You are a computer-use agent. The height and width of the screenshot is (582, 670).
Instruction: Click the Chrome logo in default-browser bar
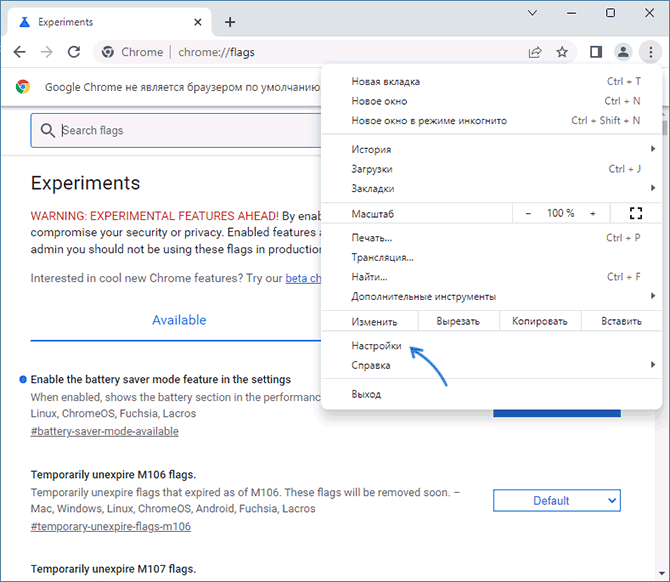23,87
